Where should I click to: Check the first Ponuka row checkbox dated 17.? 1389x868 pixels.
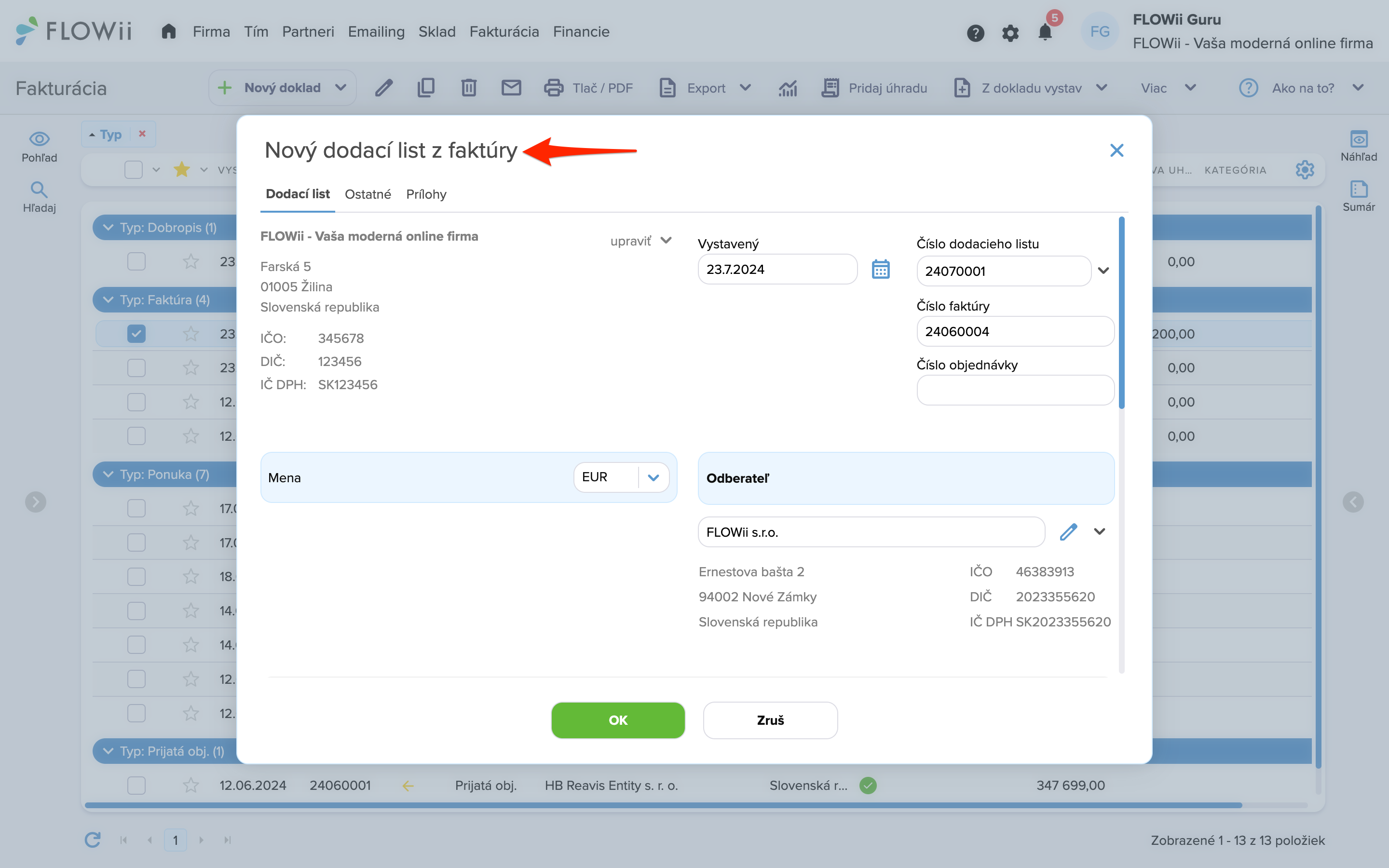coord(136,508)
